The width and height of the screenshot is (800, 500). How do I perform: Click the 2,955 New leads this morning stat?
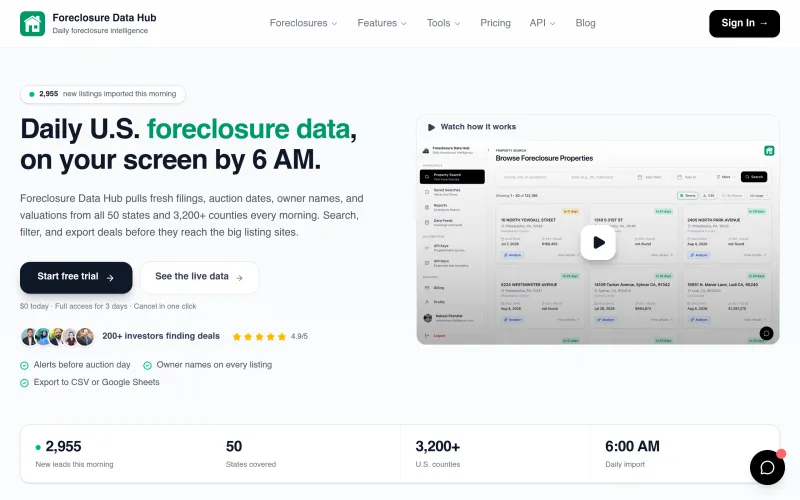pos(74,454)
